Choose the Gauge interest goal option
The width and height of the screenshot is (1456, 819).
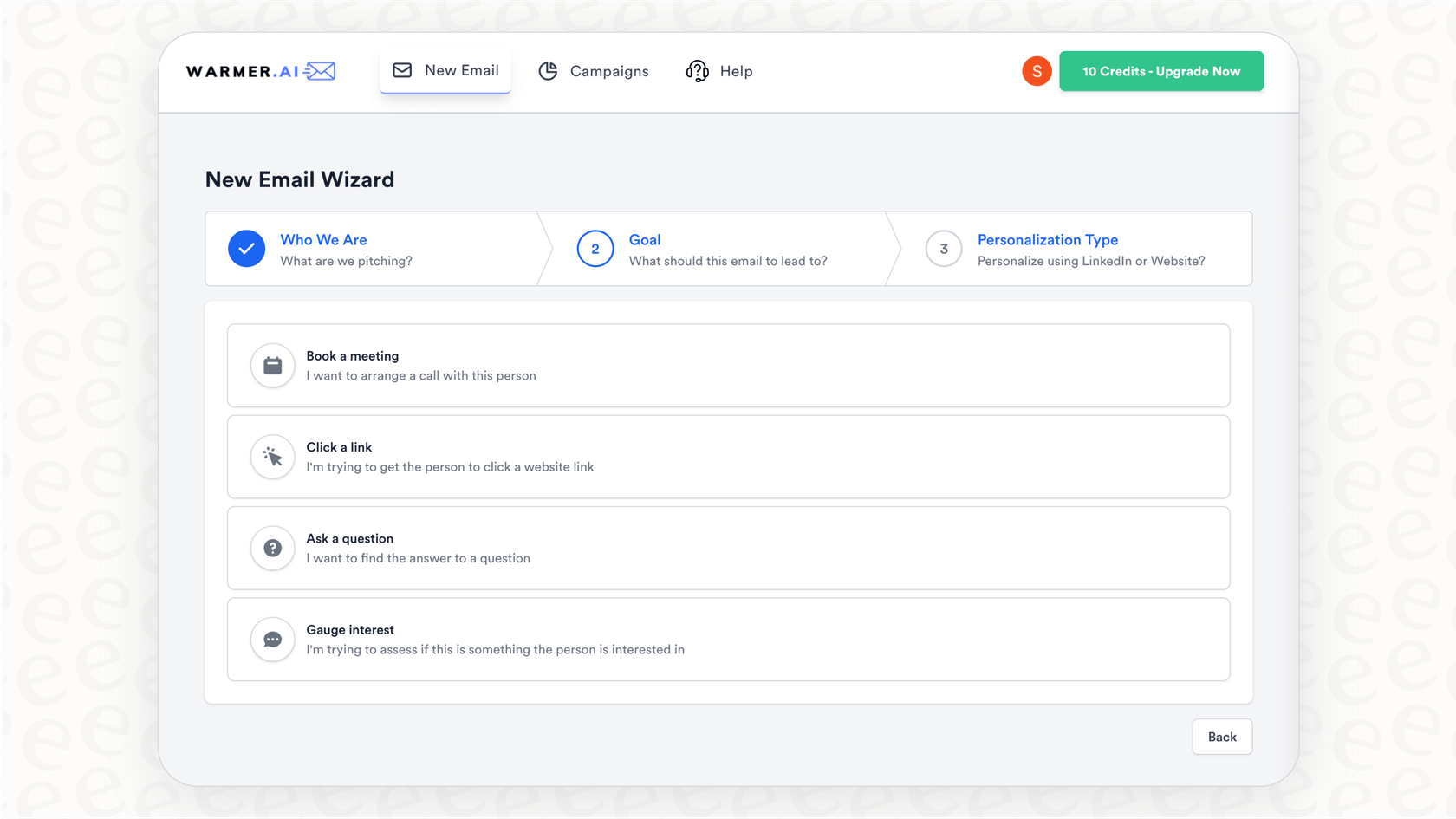(x=728, y=640)
